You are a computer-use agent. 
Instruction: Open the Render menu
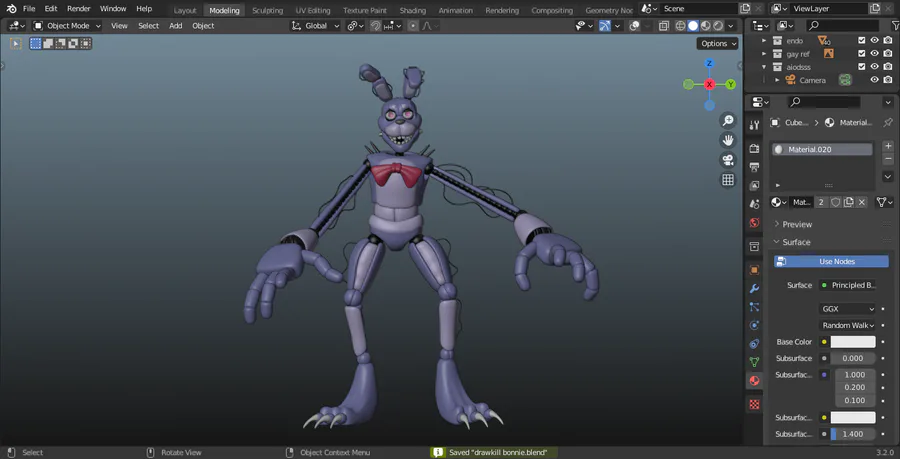(x=79, y=9)
